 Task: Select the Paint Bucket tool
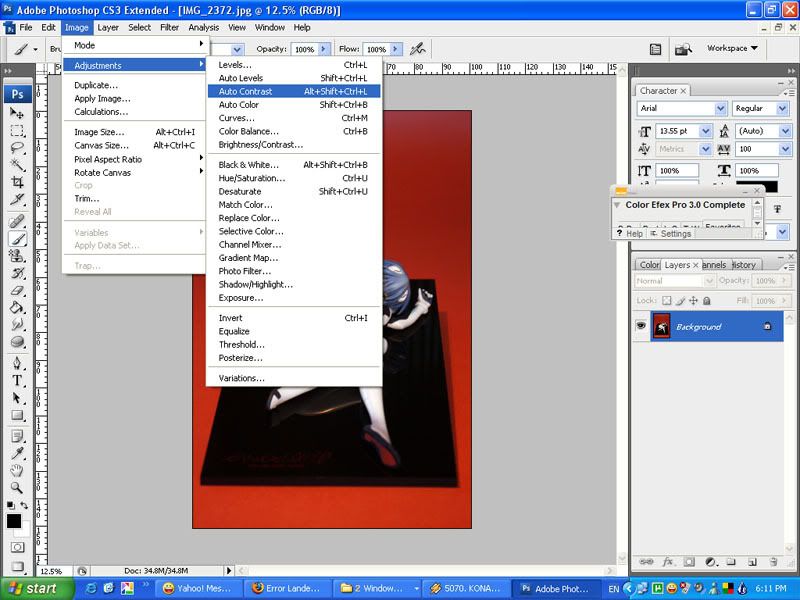pyautogui.click(x=17, y=308)
